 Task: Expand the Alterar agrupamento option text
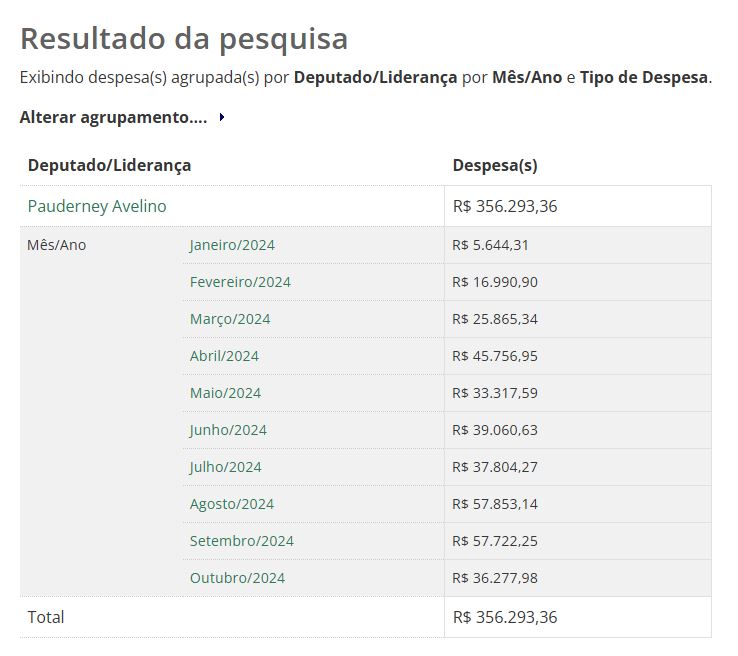coord(113,118)
